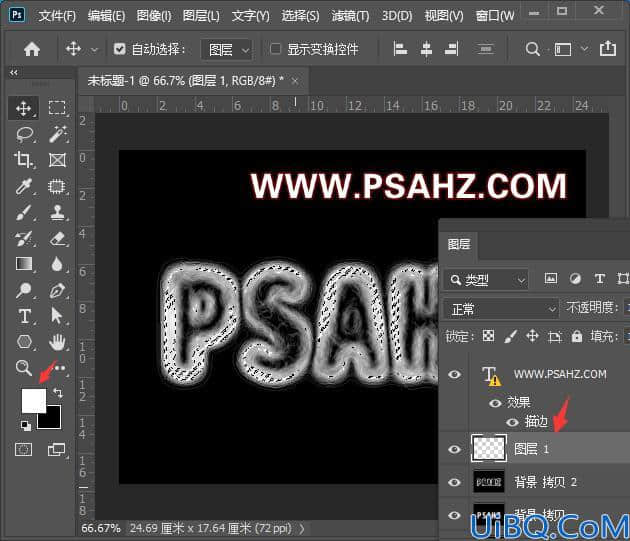This screenshot has height=541, width=630.
Task: Align right edges in options bar
Action: [x=452, y=49]
